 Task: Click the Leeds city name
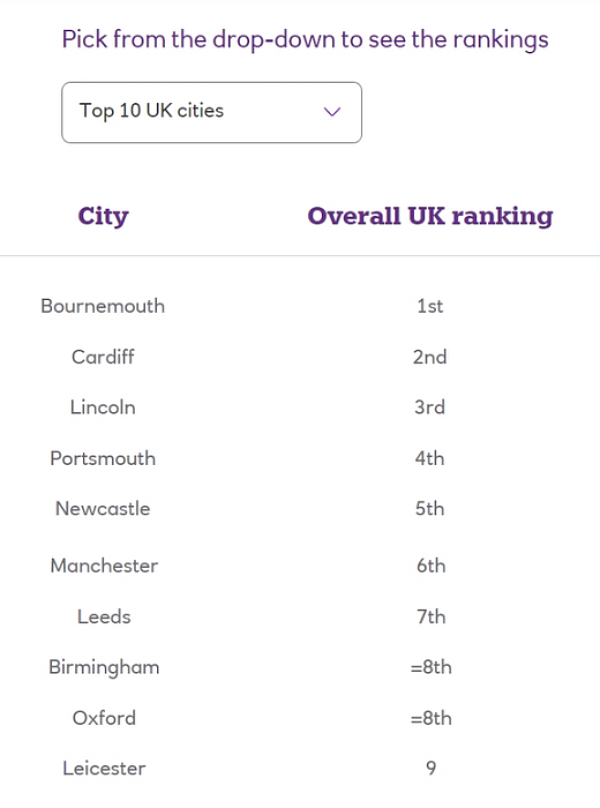pos(104,617)
